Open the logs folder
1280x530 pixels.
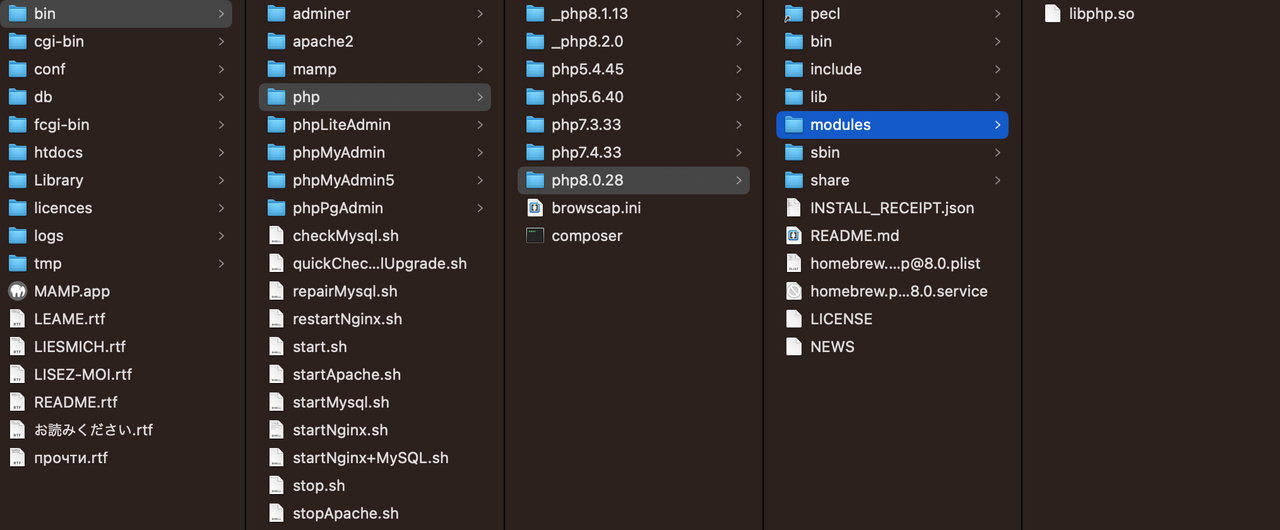click(x=48, y=236)
